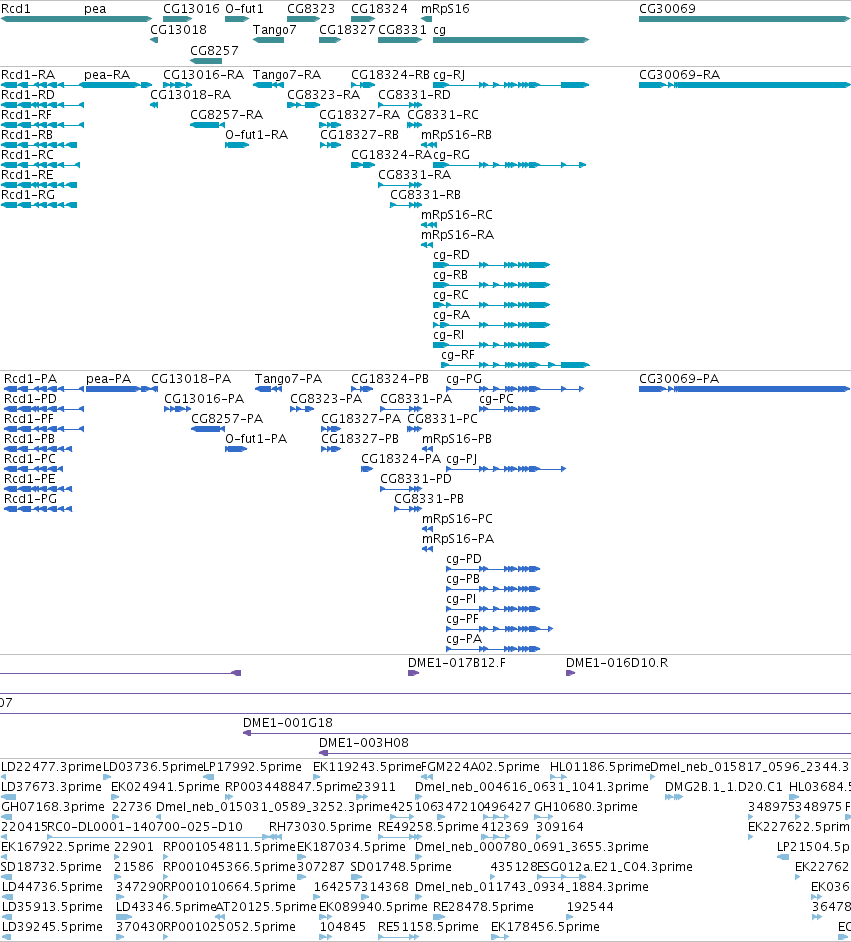Image resolution: width=851 pixels, height=942 pixels.
Task: Click the mRpS16-PA CDS label
Action: pyautogui.click(x=458, y=539)
